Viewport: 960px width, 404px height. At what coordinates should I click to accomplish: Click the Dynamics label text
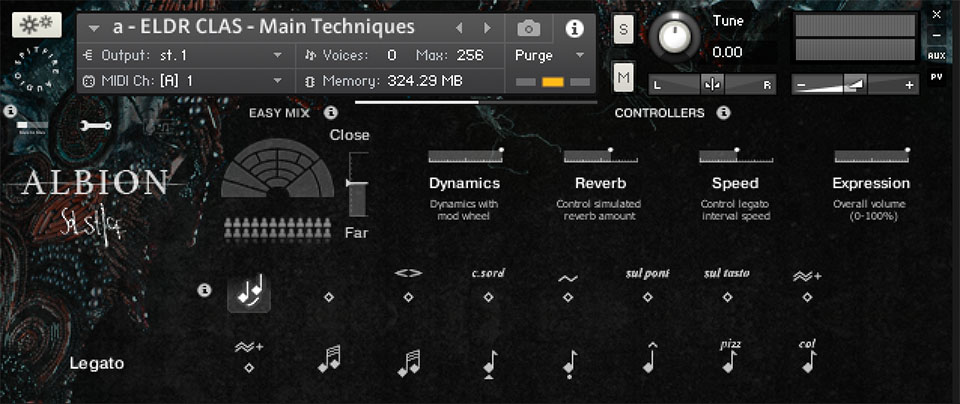click(x=465, y=183)
